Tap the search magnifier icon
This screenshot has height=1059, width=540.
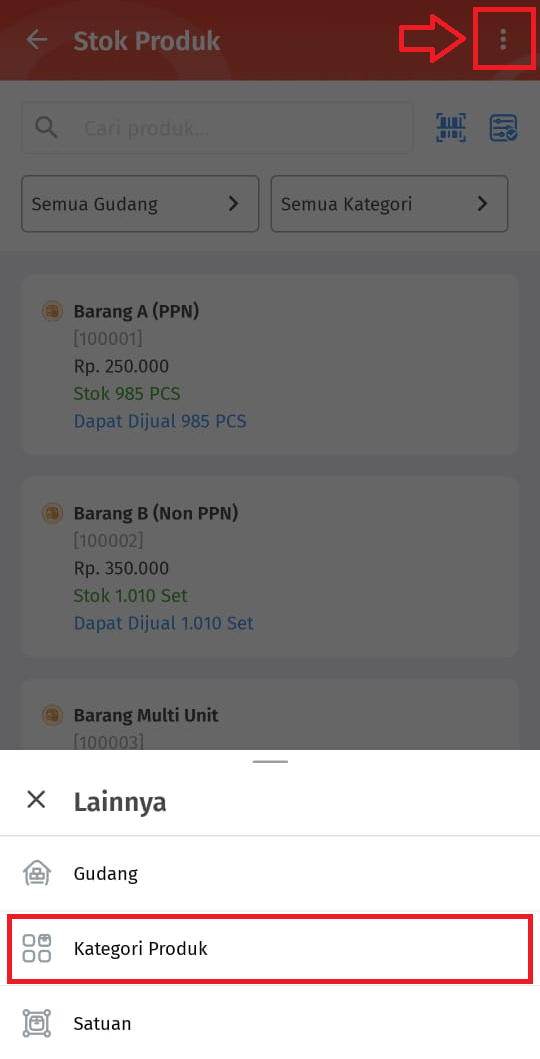[47, 127]
